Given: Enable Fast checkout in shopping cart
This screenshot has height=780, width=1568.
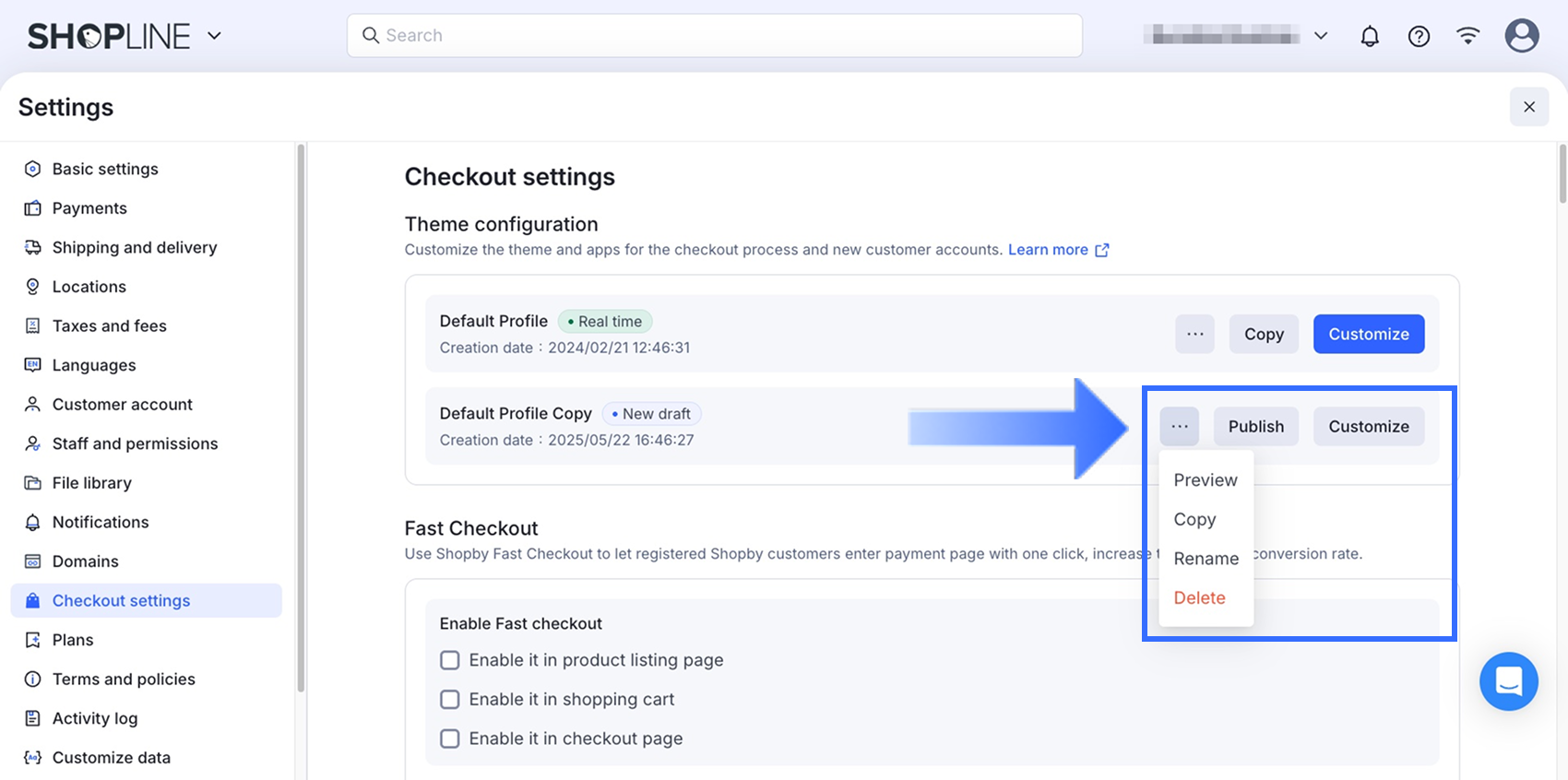Looking at the screenshot, I should (x=450, y=700).
